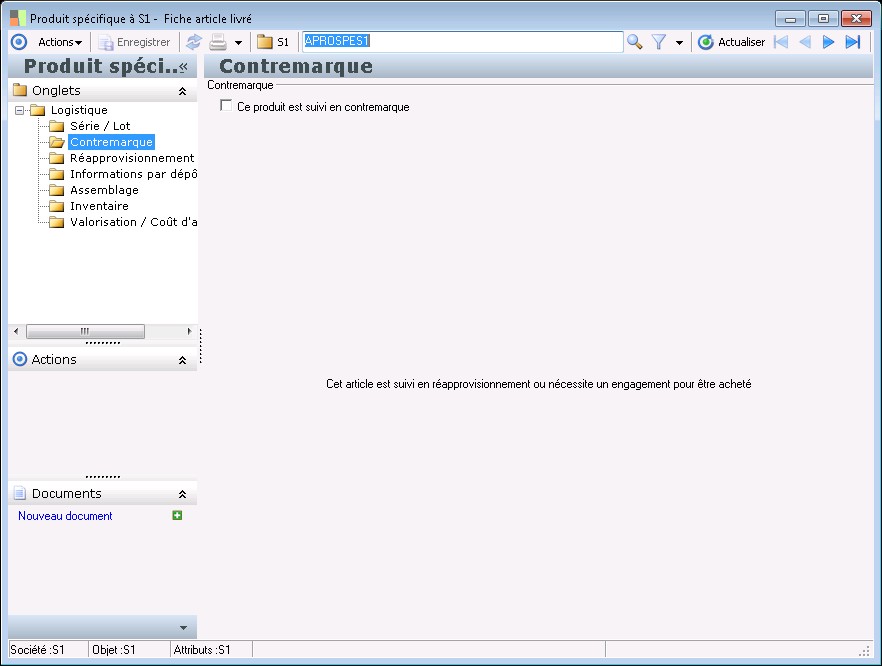The height and width of the screenshot is (666, 882).
Task: Go to the last record
Action: (x=853, y=42)
